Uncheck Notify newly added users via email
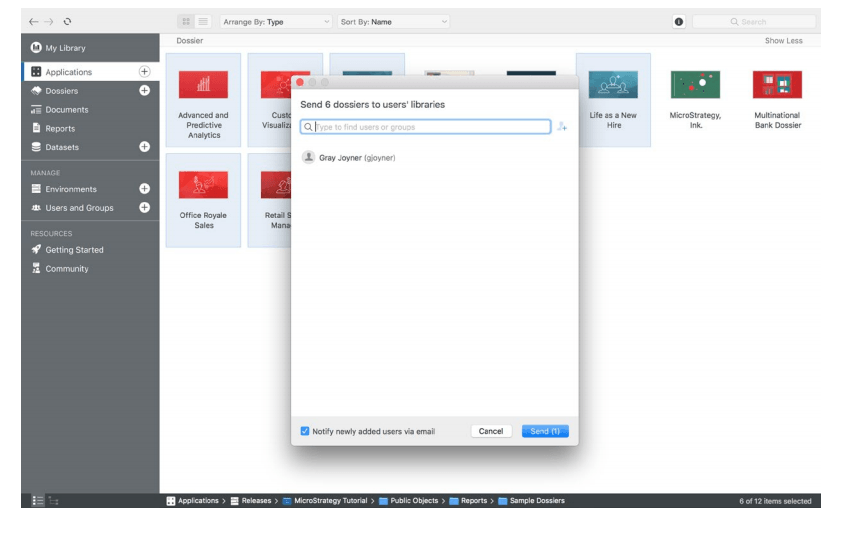Screen dimensions: 842x536 (305, 431)
